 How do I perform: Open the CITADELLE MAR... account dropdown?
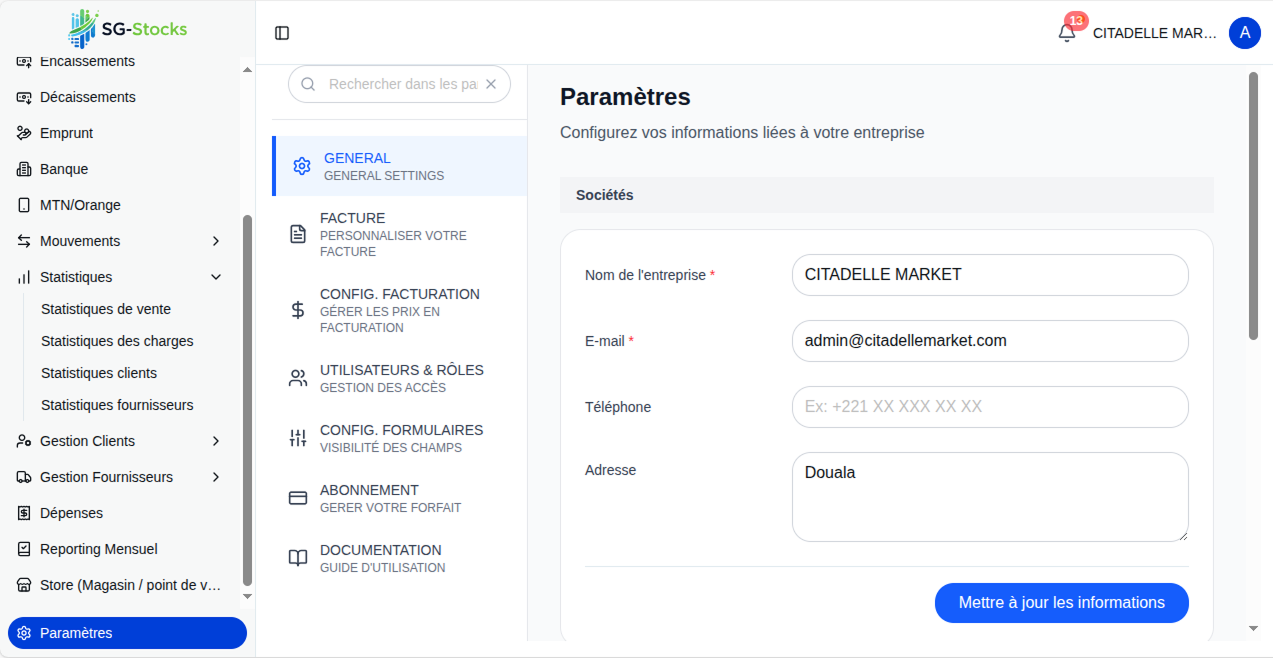[1154, 33]
